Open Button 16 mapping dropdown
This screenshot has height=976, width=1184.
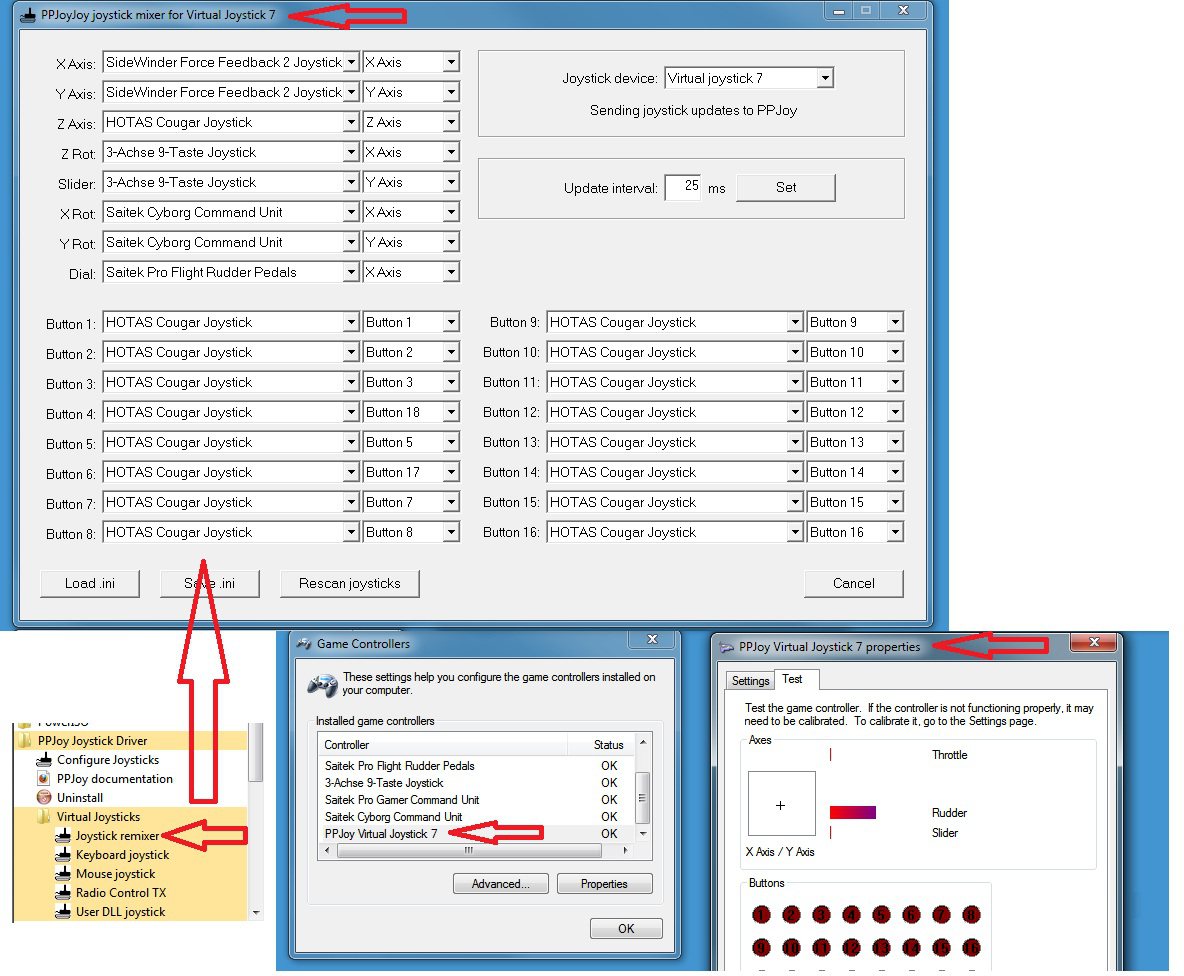[895, 532]
